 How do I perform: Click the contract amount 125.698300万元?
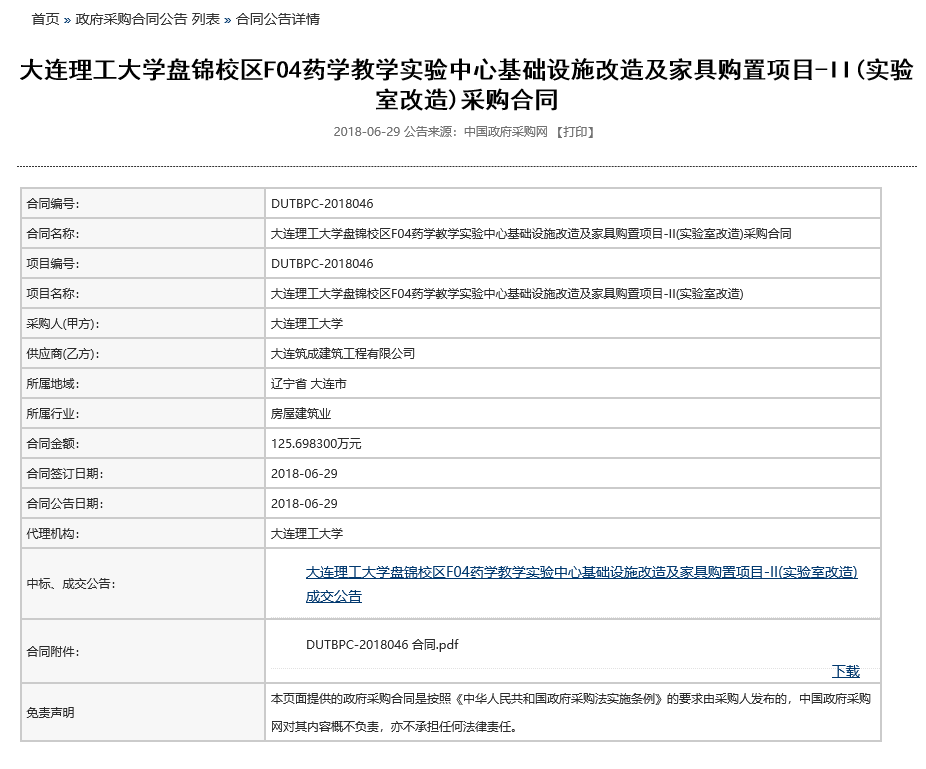point(316,443)
